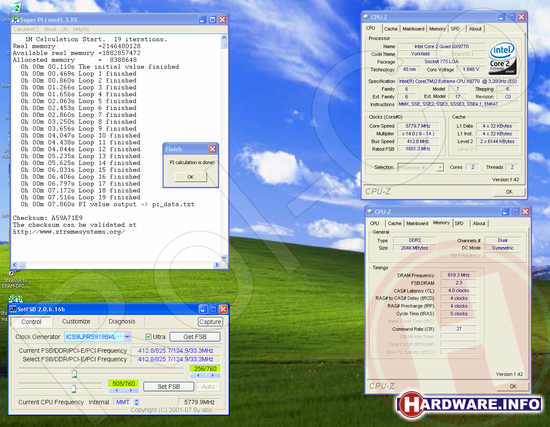Click Checksum A59A71E9 line in Super PI
Viewport: 550px width, 427px height.
(47, 218)
